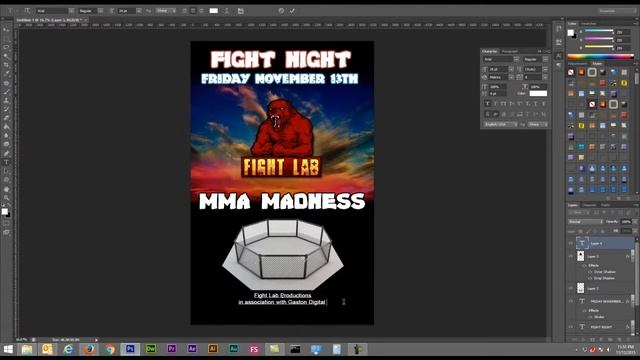Center-align text in the options bar
This screenshot has width=640, height=360.
click(x=193, y=11)
